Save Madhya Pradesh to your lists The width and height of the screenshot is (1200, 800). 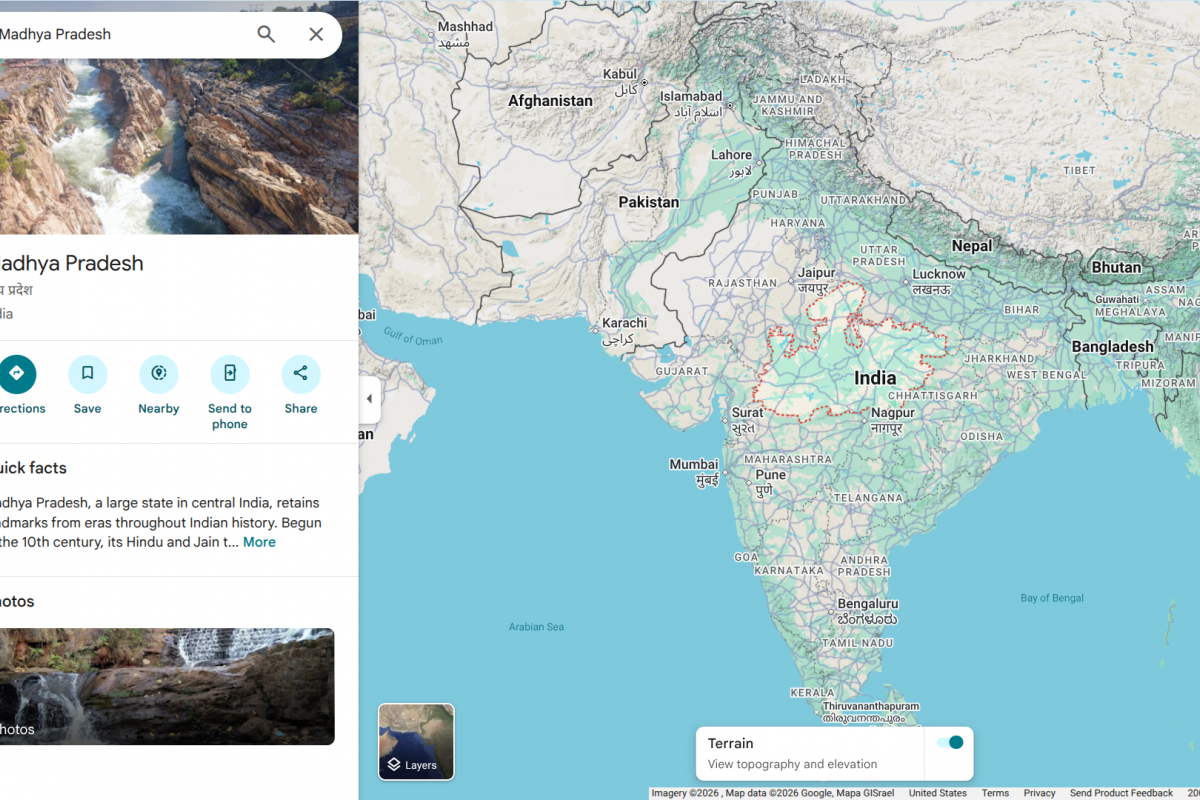pyautogui.click(x=87, y=374)
